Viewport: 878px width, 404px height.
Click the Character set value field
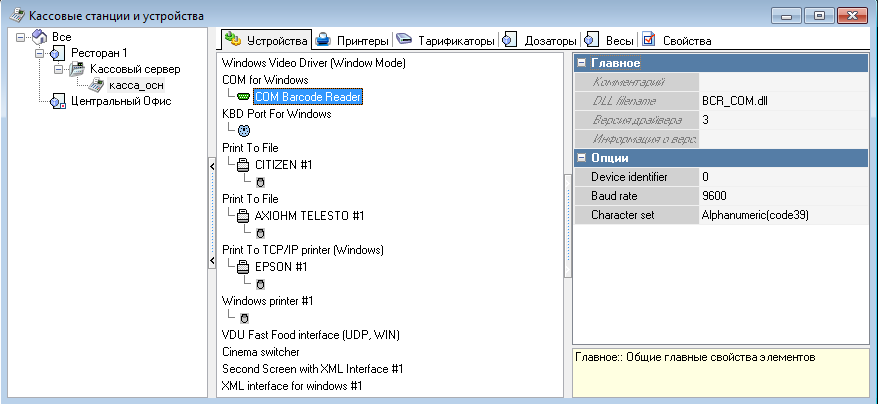point(782,215)
